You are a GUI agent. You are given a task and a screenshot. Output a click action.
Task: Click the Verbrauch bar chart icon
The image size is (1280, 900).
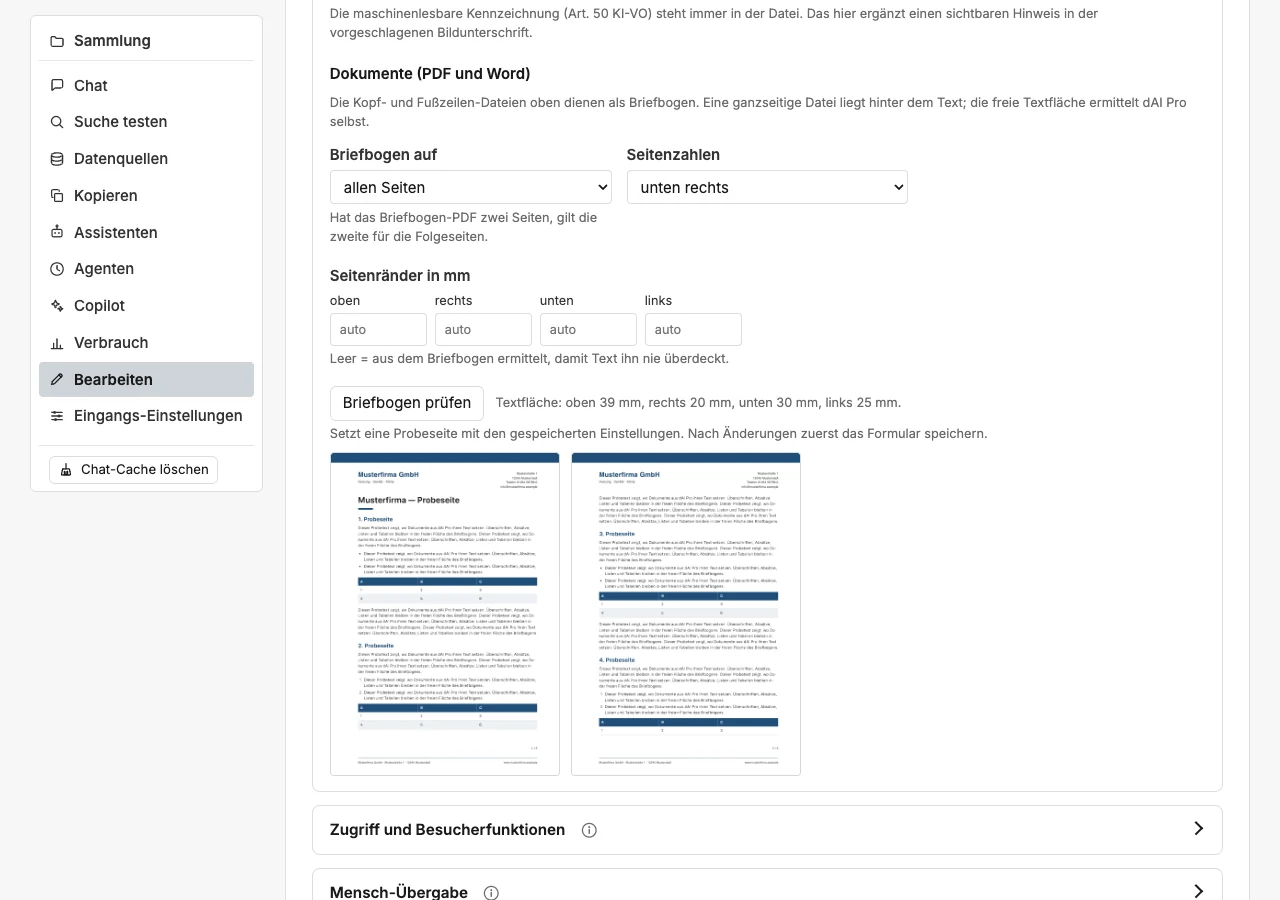coord(57,343)
